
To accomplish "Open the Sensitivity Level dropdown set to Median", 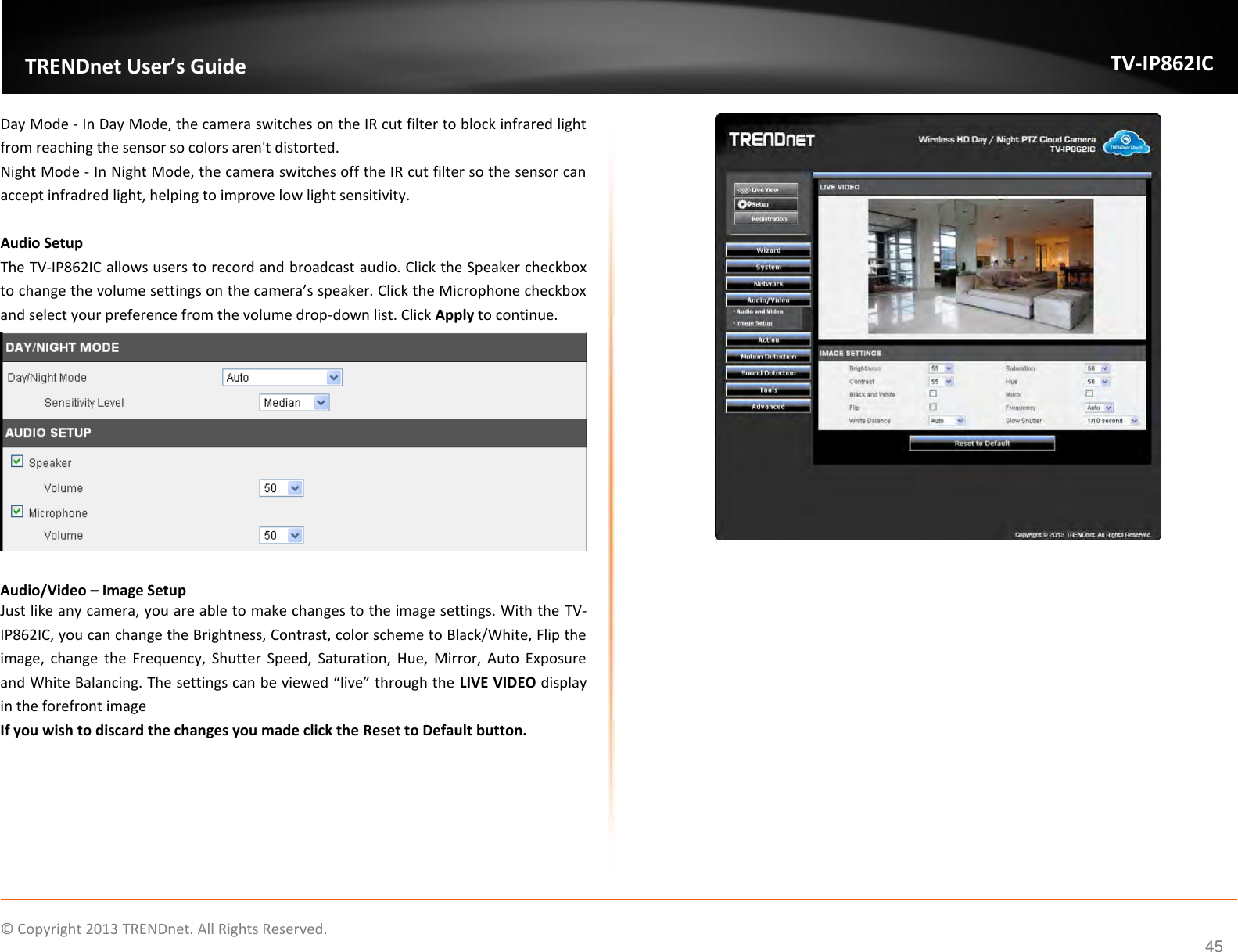I will pos(294,403).
